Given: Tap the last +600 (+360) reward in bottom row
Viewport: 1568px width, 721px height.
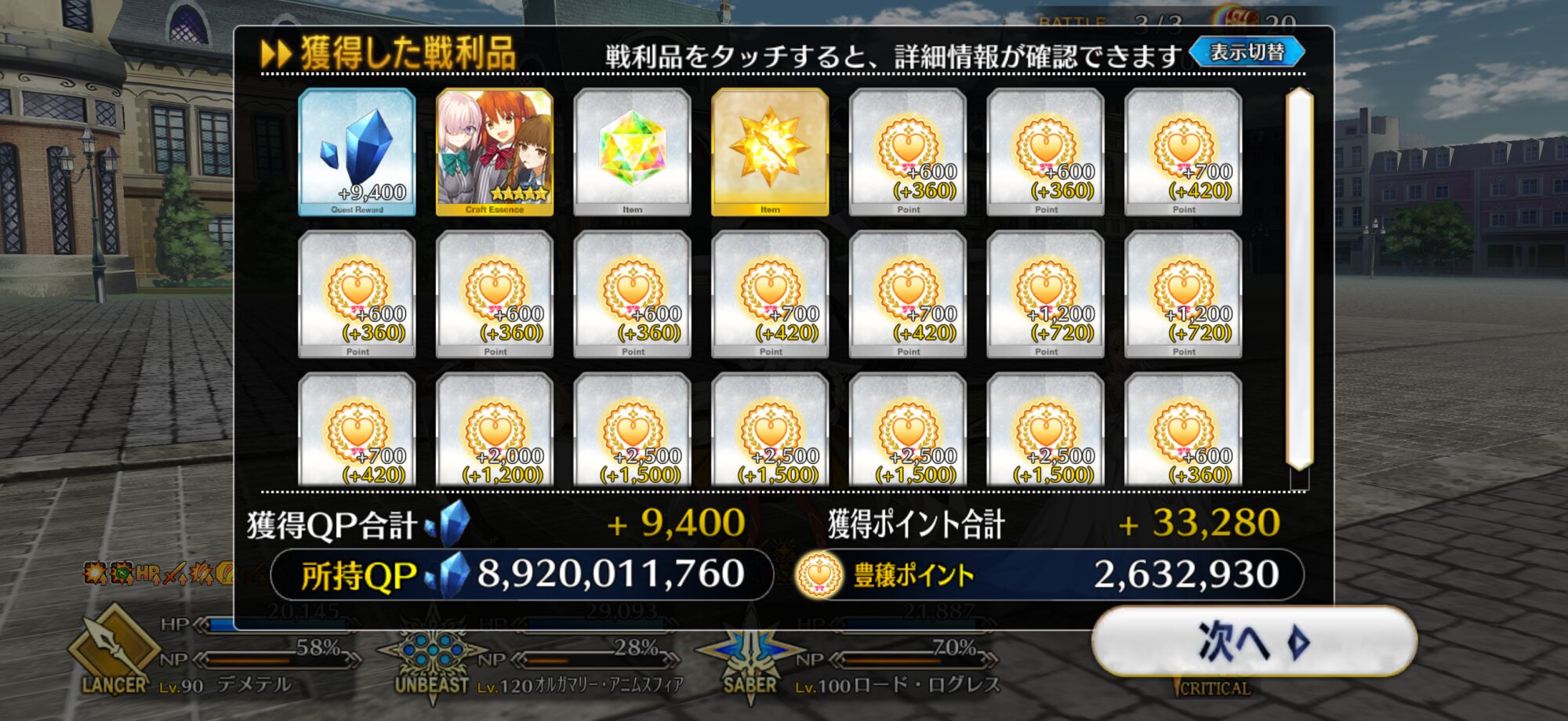Looking at the screenshot, I should point(1183,429).
